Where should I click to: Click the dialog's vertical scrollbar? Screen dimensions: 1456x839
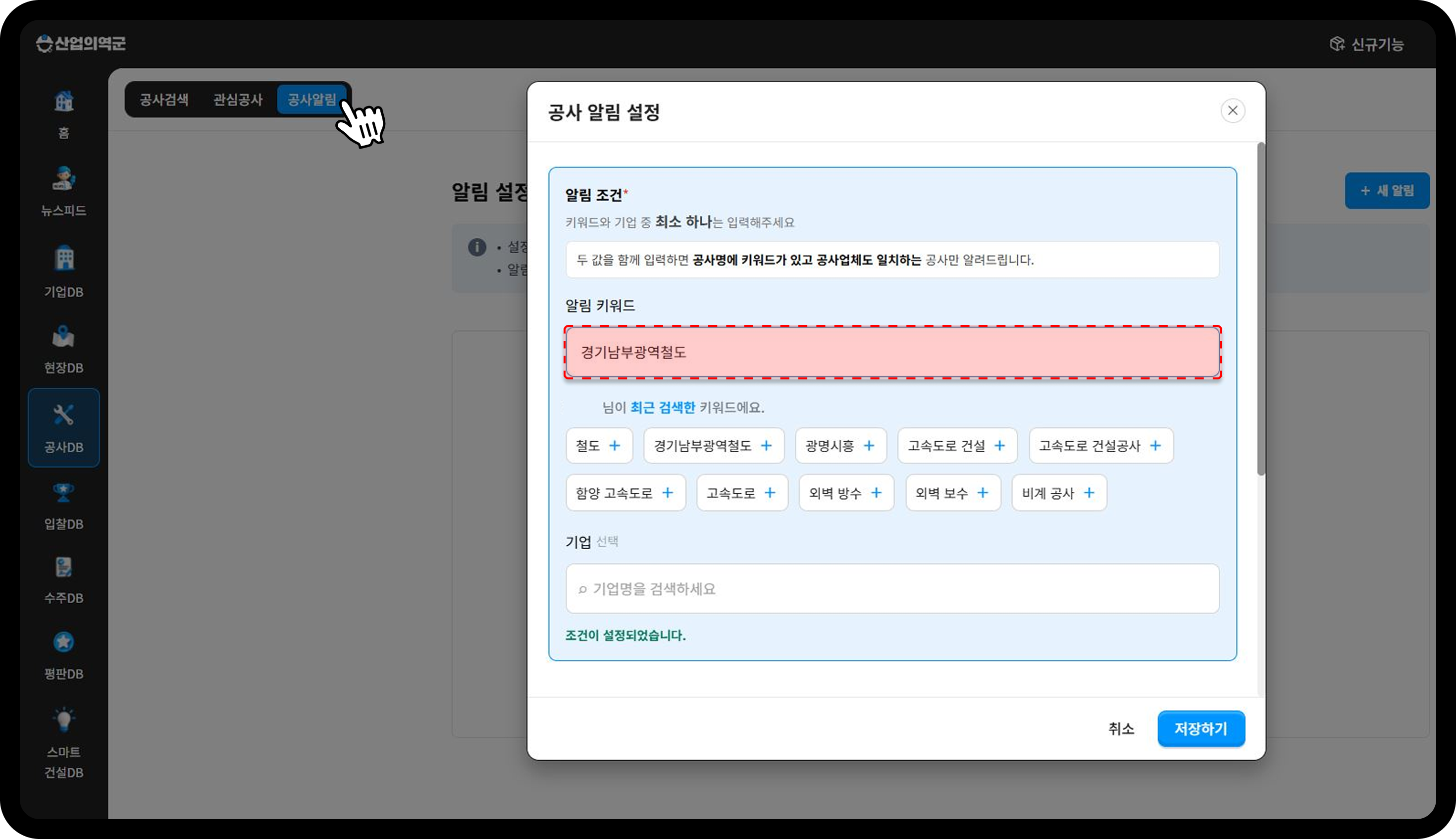[1261, 309]
